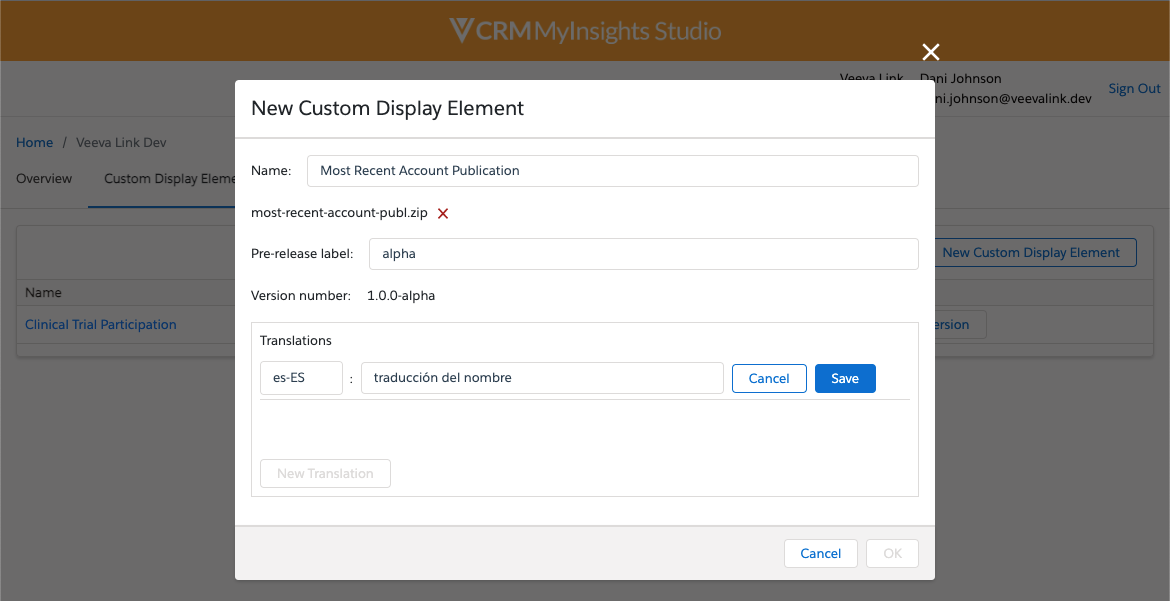Viewport: 1170px width, 601px height.
Task: Click the Sign Out link
Action: (1134, 89)
